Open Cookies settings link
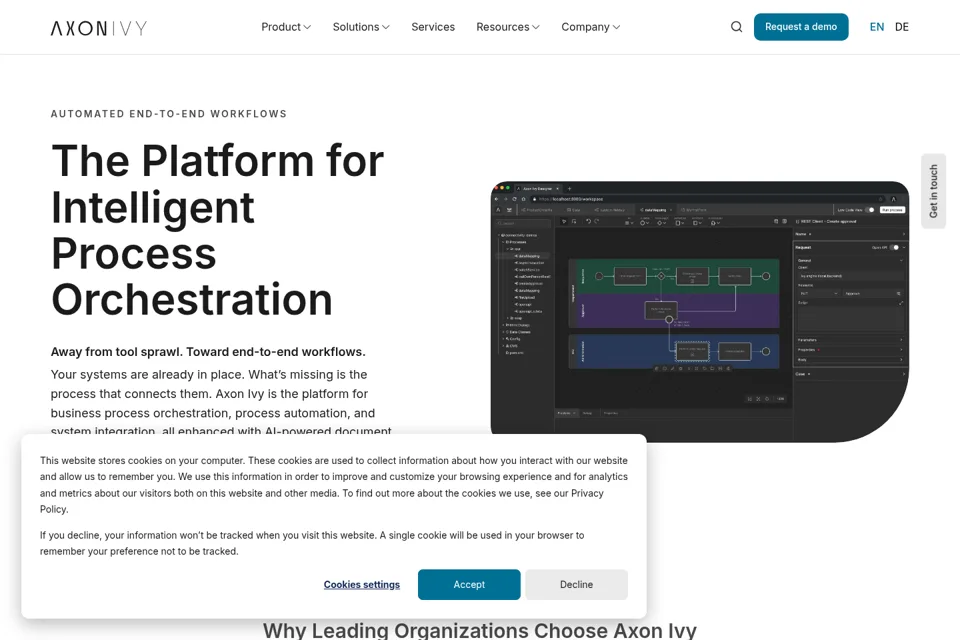This screenshot has width=960, height=640. 362,585
